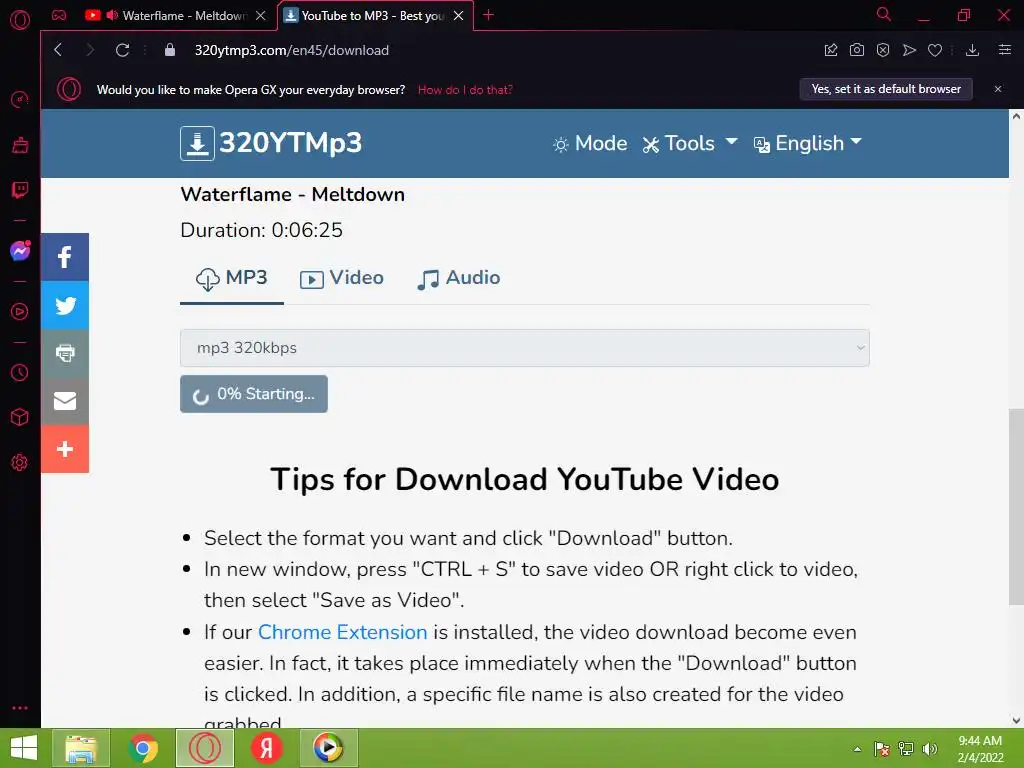The image size is (1024, 768).
Task: Open GX Control speedometer in sidebar
Action: 20,99
